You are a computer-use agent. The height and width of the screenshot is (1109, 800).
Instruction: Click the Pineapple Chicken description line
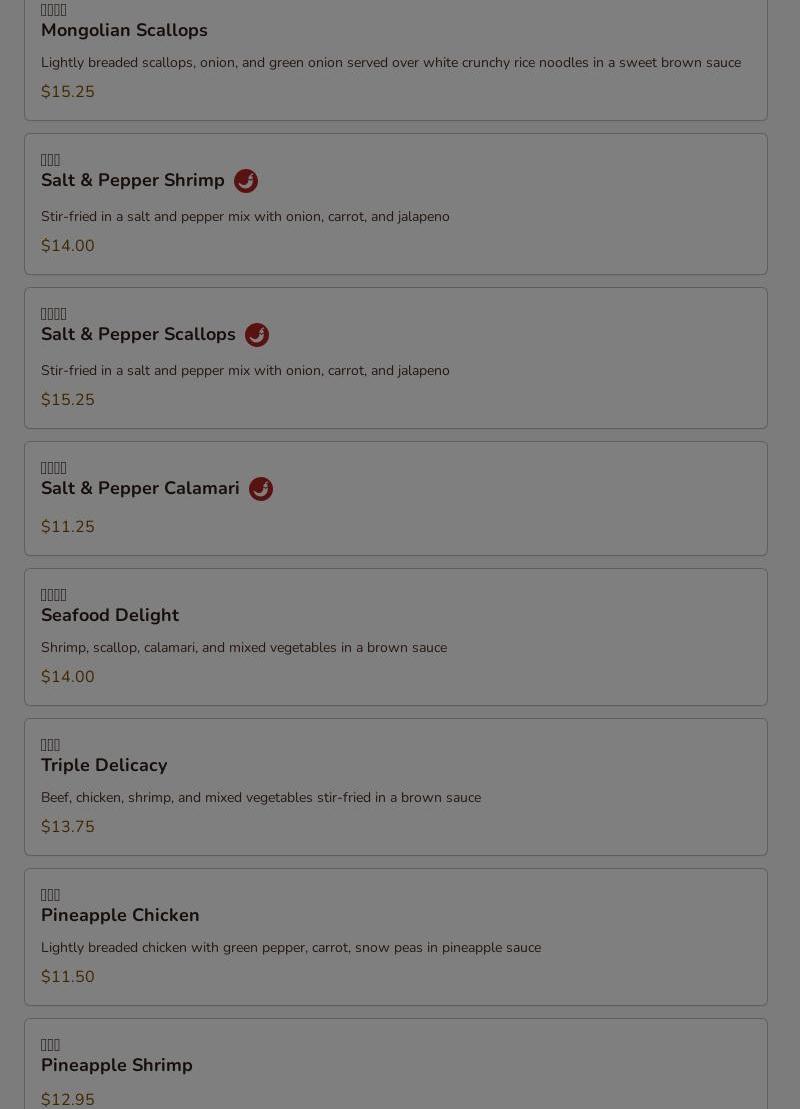tap(291, 948)
